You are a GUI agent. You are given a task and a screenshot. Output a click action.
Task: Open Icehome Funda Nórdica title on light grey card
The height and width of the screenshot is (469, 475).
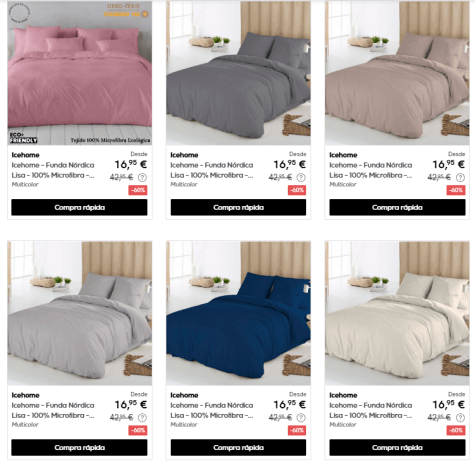click(x=53, y=410)
